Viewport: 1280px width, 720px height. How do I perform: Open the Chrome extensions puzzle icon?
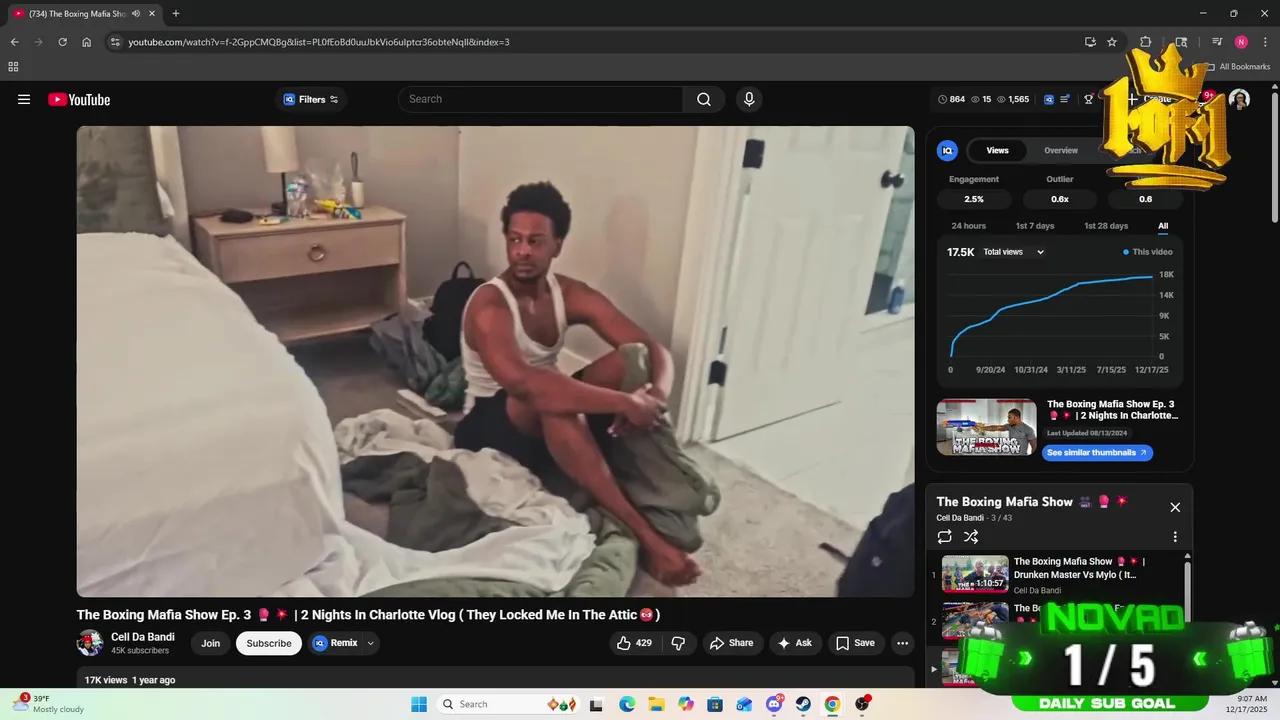point(1146,42)
